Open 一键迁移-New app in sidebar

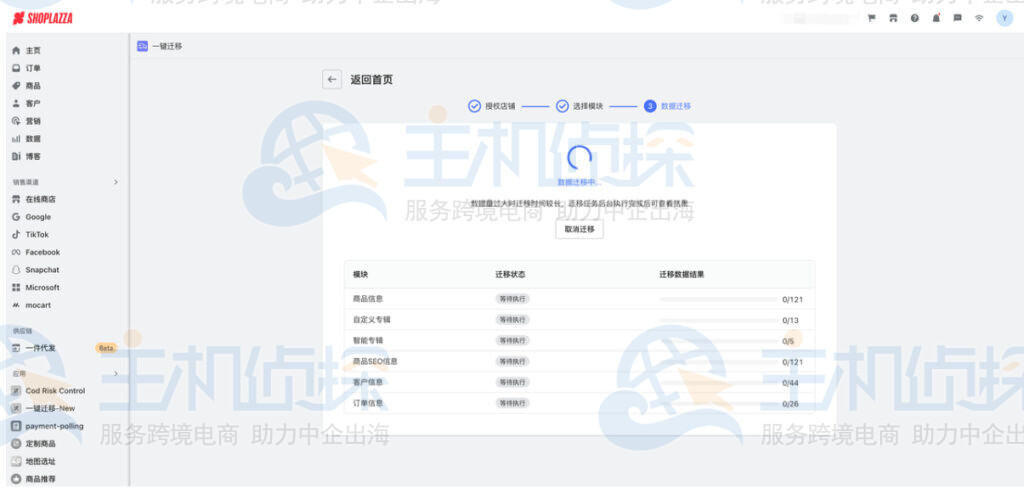tap(50, 408)
